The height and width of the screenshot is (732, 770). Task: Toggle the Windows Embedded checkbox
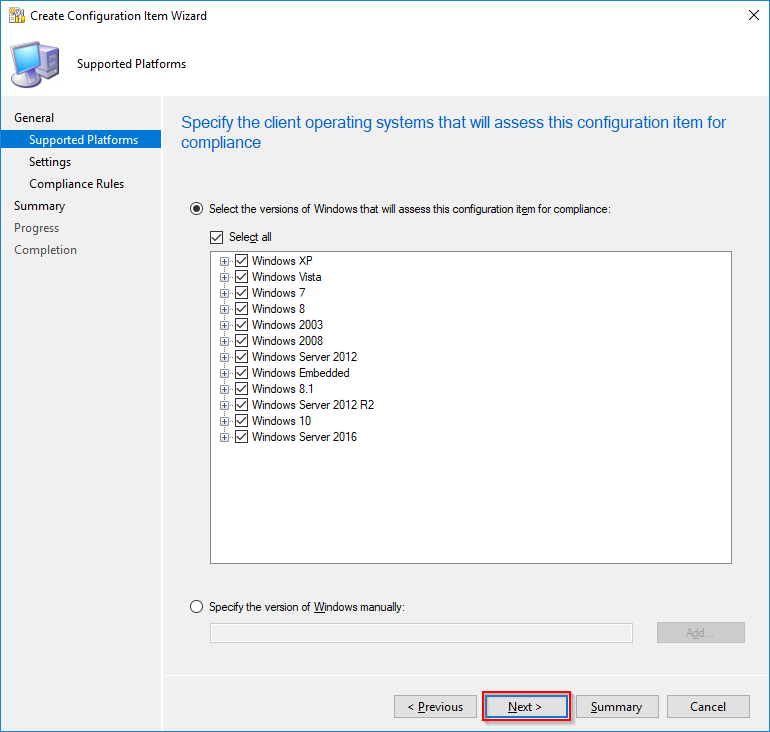[x=241, y=373]
